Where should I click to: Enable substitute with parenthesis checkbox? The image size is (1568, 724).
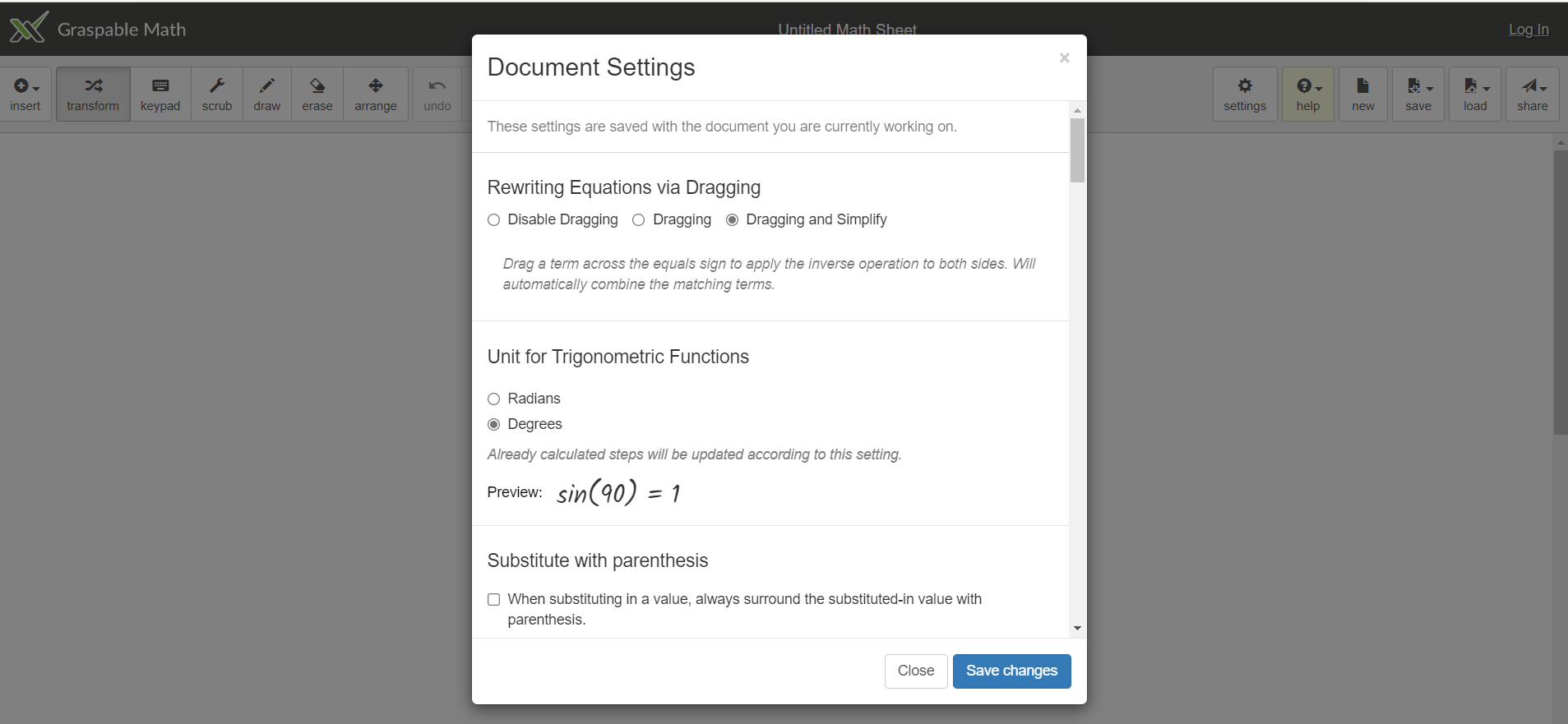coord(494,600)
